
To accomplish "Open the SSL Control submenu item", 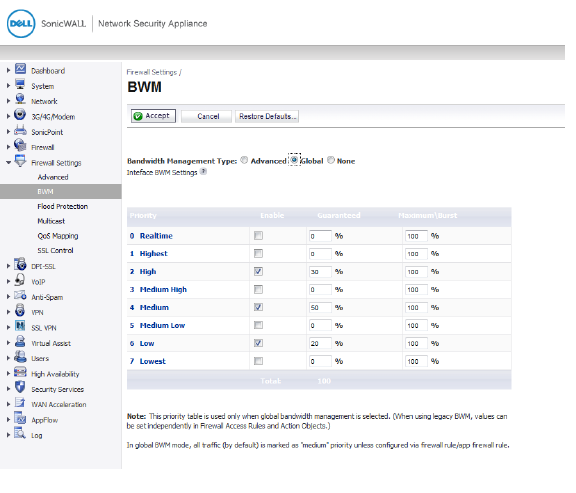I will click(x=55, y=251).
